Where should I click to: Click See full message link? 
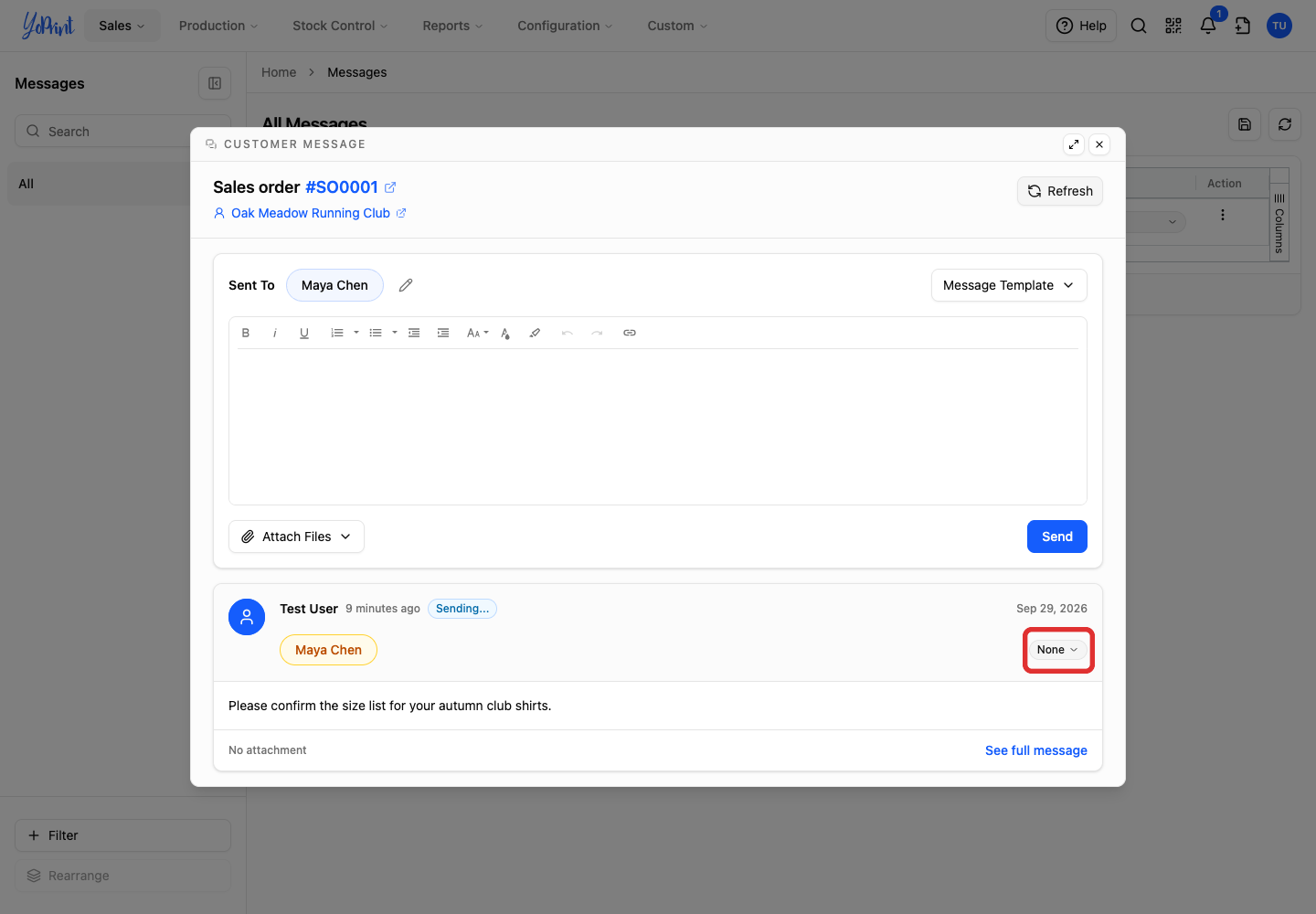(x=1036, y=750)
